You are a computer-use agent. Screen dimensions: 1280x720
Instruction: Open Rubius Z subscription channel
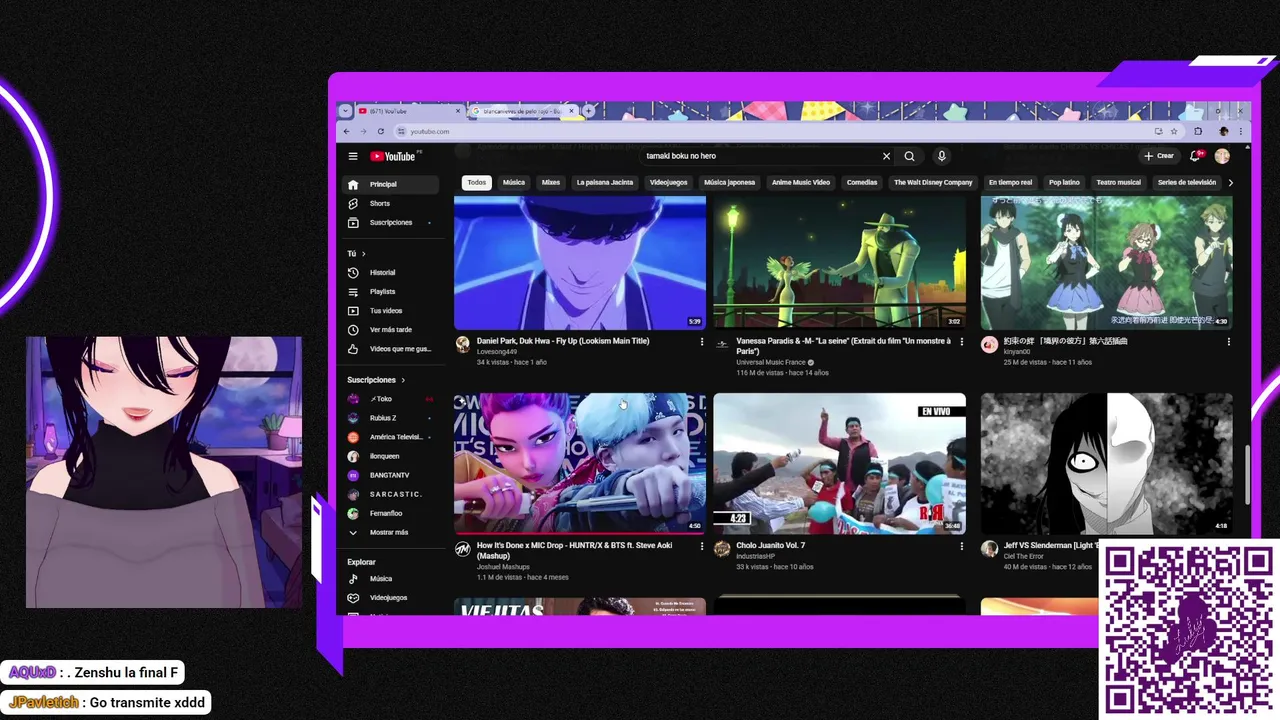[x=390, y=418]
